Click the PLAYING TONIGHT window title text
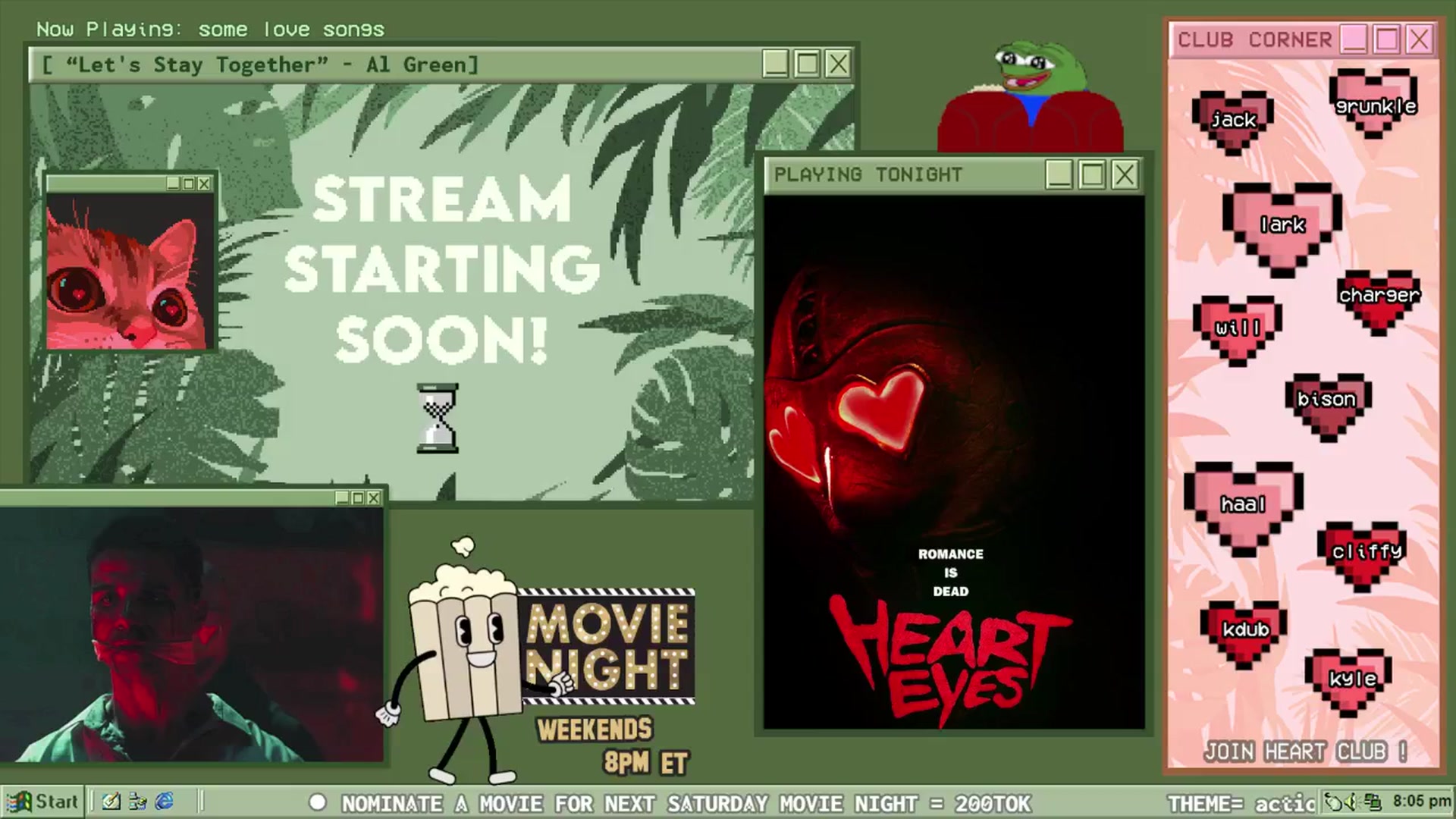This screenshot has height=819, width=1456. (x=868, y=174)
